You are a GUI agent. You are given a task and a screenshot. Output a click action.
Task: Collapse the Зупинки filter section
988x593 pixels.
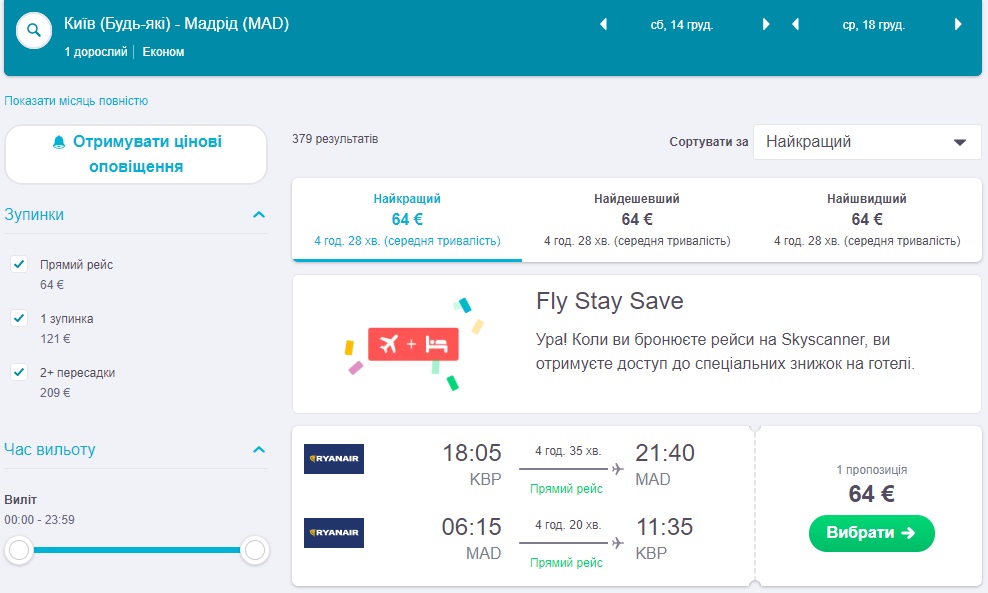pyautogui.click(x=259, y=215)
